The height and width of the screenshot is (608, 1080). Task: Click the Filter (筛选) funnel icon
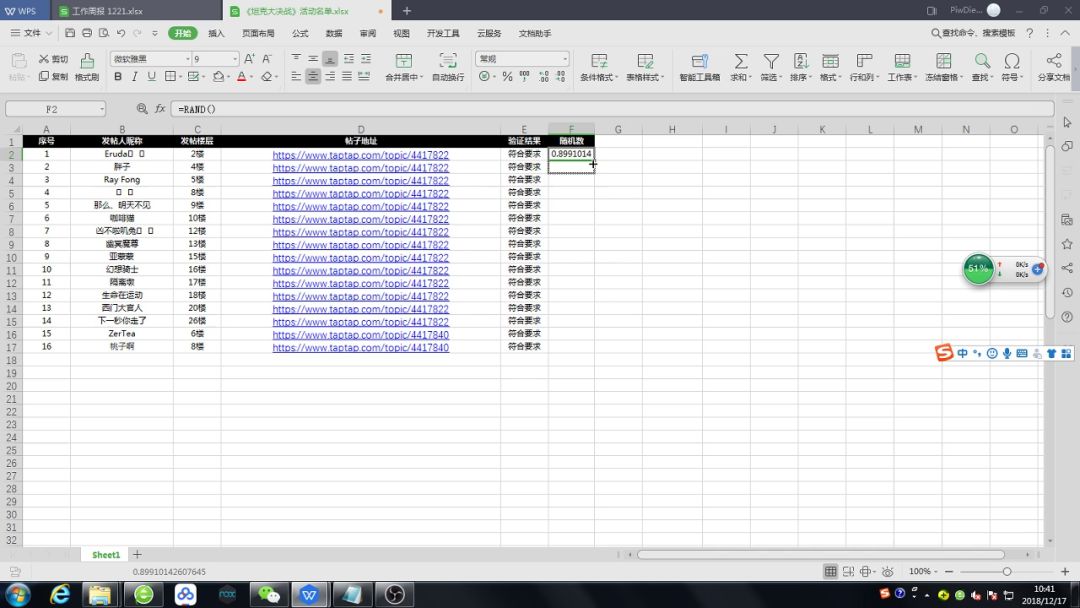(771, 62)
